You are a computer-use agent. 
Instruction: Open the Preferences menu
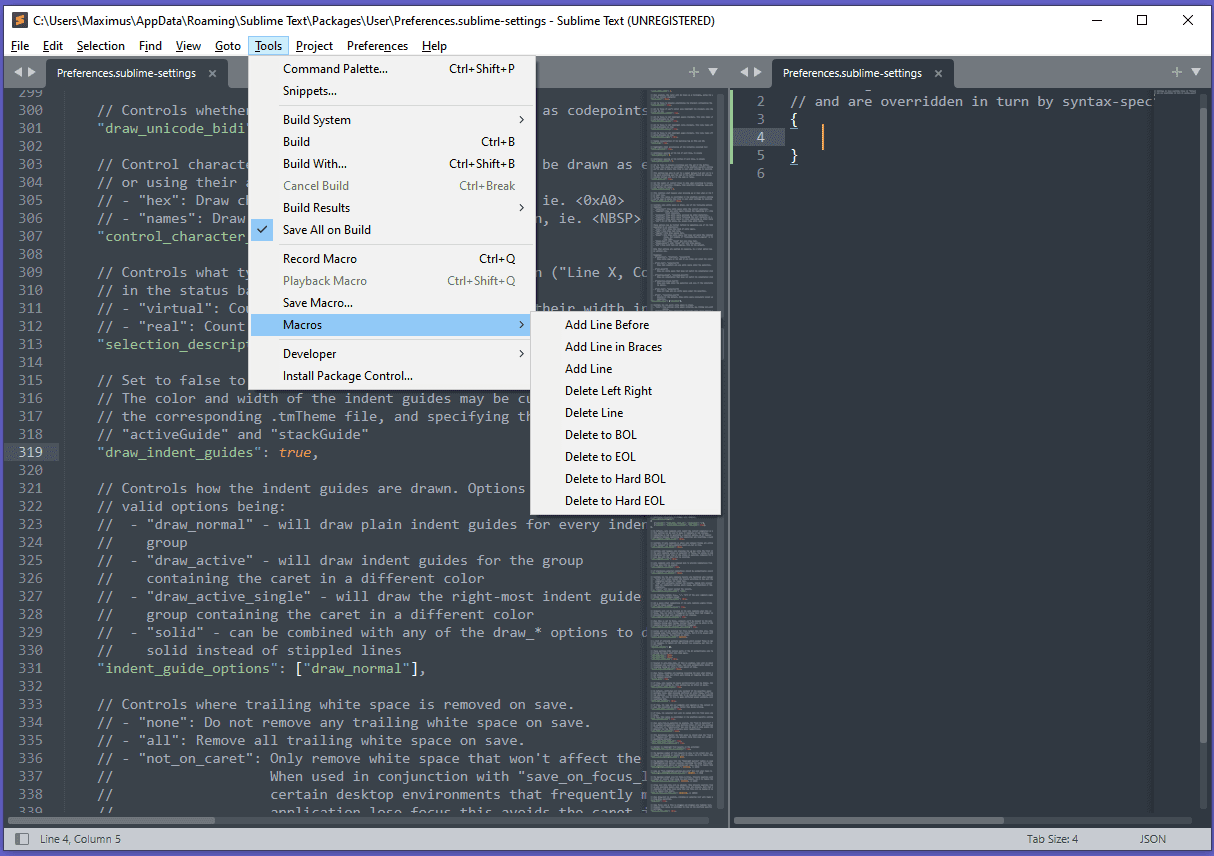click(377, 46)
